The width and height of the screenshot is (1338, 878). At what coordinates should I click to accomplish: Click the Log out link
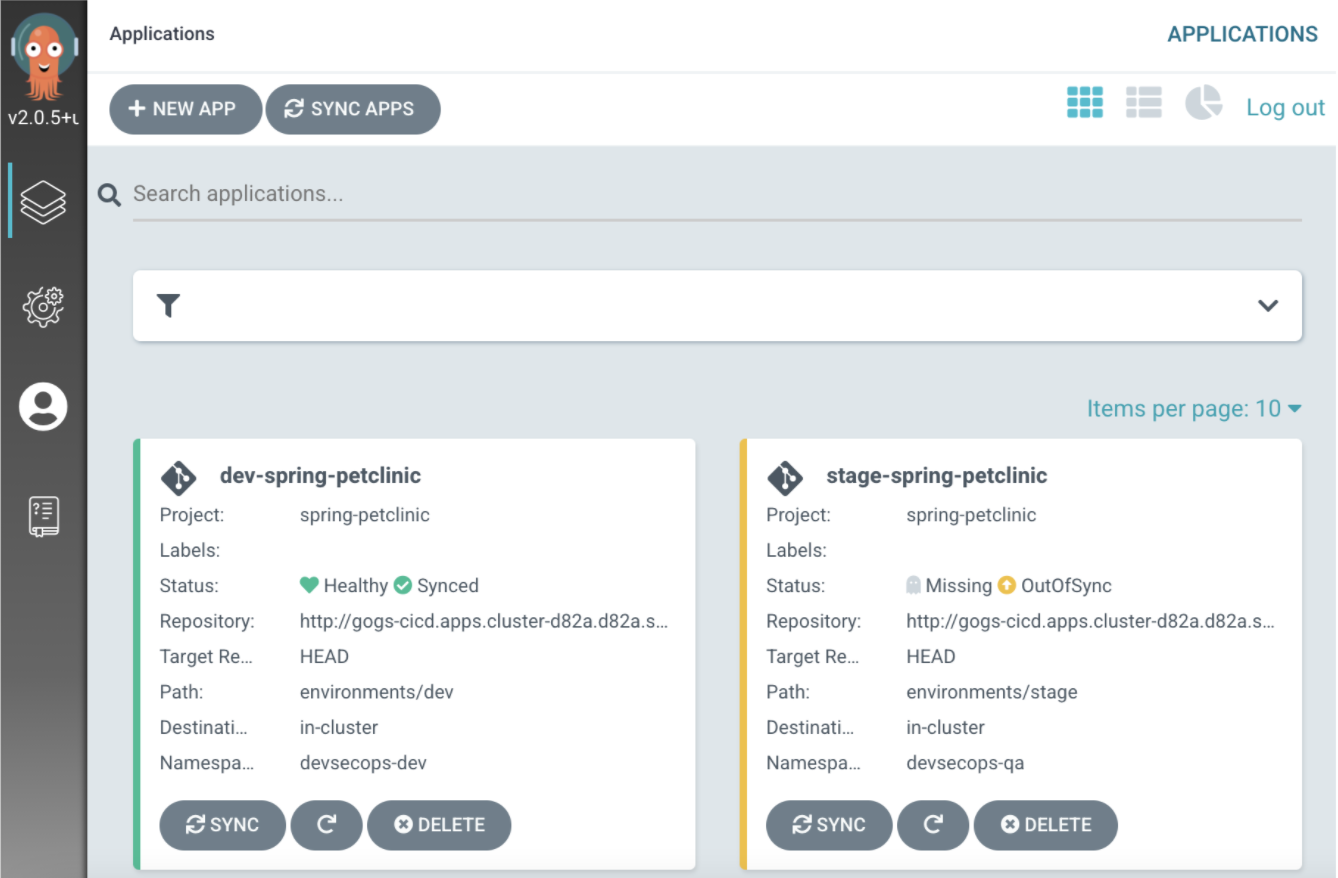pos(1285,107)
